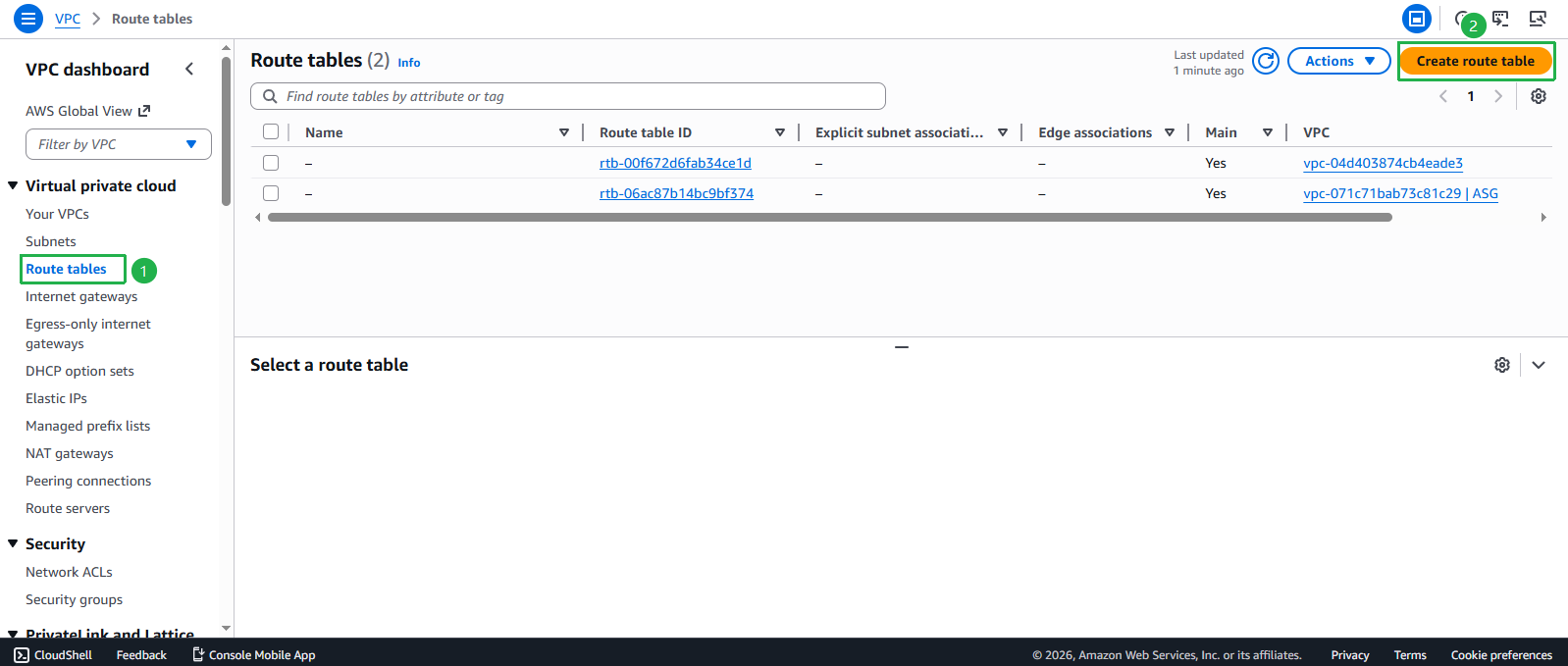Open Privacy link in footer
This screenshot has width=1568, height=666.
click(1349, 654)
